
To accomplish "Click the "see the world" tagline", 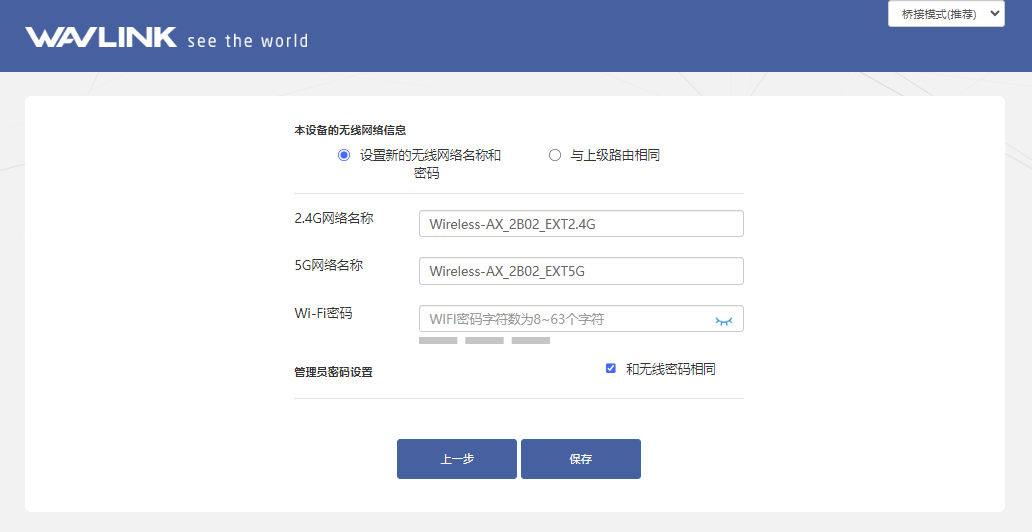I will 247,41.
